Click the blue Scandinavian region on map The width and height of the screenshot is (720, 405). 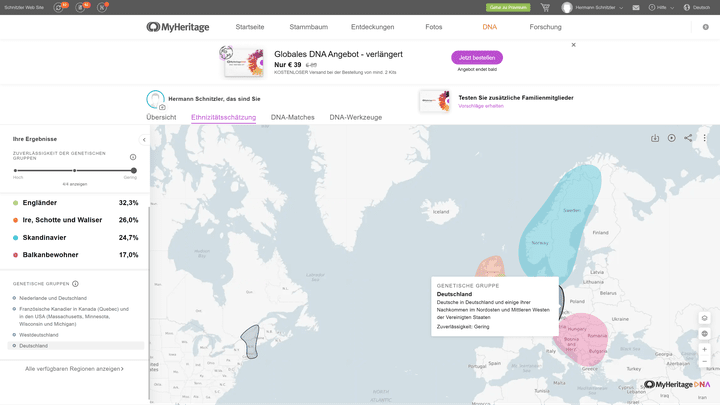[558, 223]
